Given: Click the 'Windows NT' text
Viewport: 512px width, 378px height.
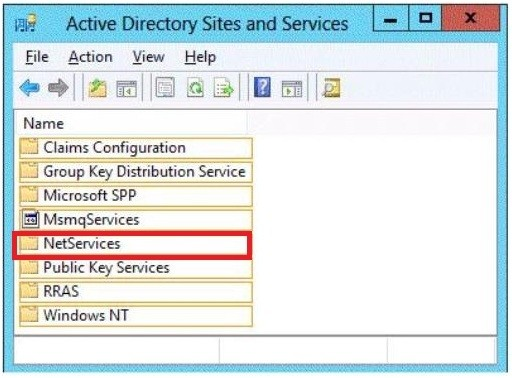Looking at the screenshot, I should click(x=86, y=315).
